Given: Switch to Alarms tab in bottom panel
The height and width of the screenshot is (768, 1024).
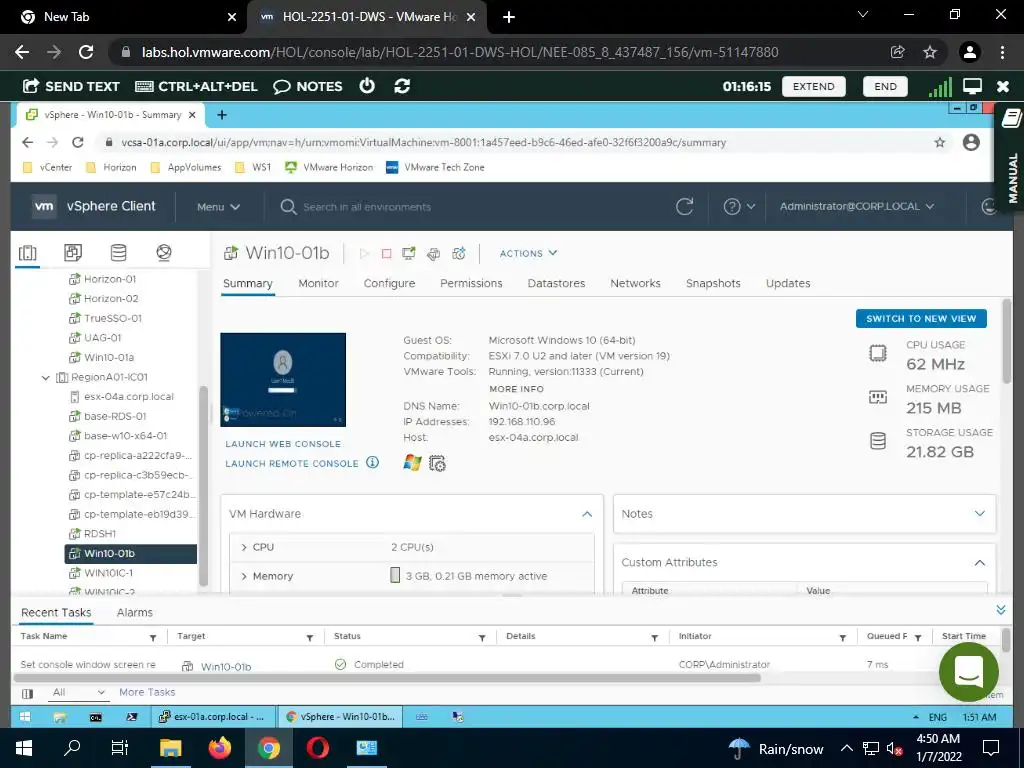Looking at the screenshot, I should 135,613.
